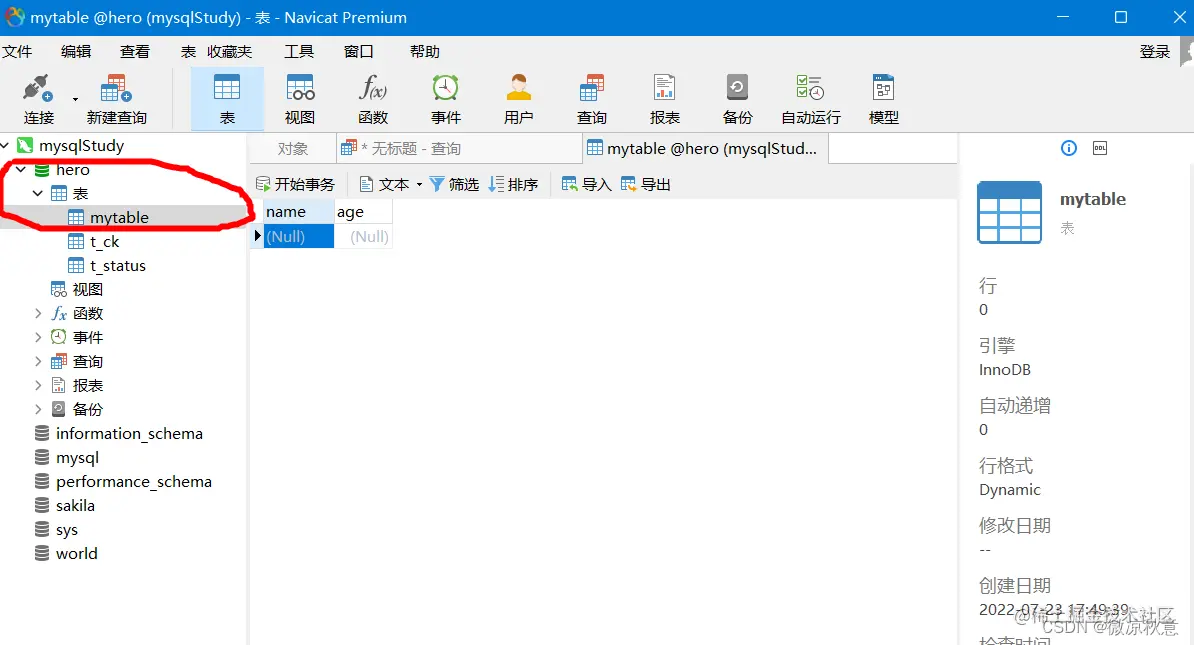Switch to the 对象 tab
This screenshot has width=1194, height=645.
tap(292, 148)
